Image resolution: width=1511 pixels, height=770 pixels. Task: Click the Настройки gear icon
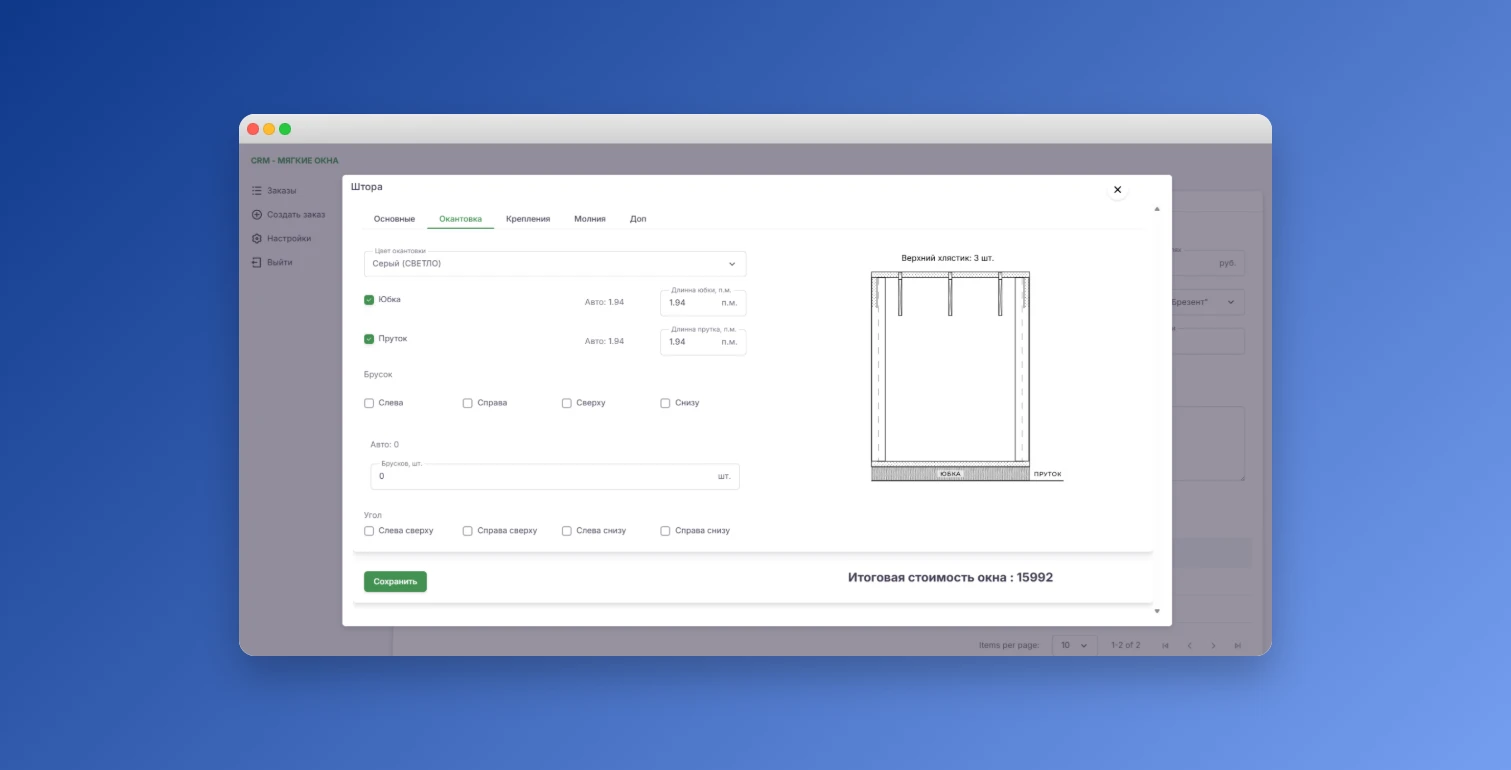257,238
